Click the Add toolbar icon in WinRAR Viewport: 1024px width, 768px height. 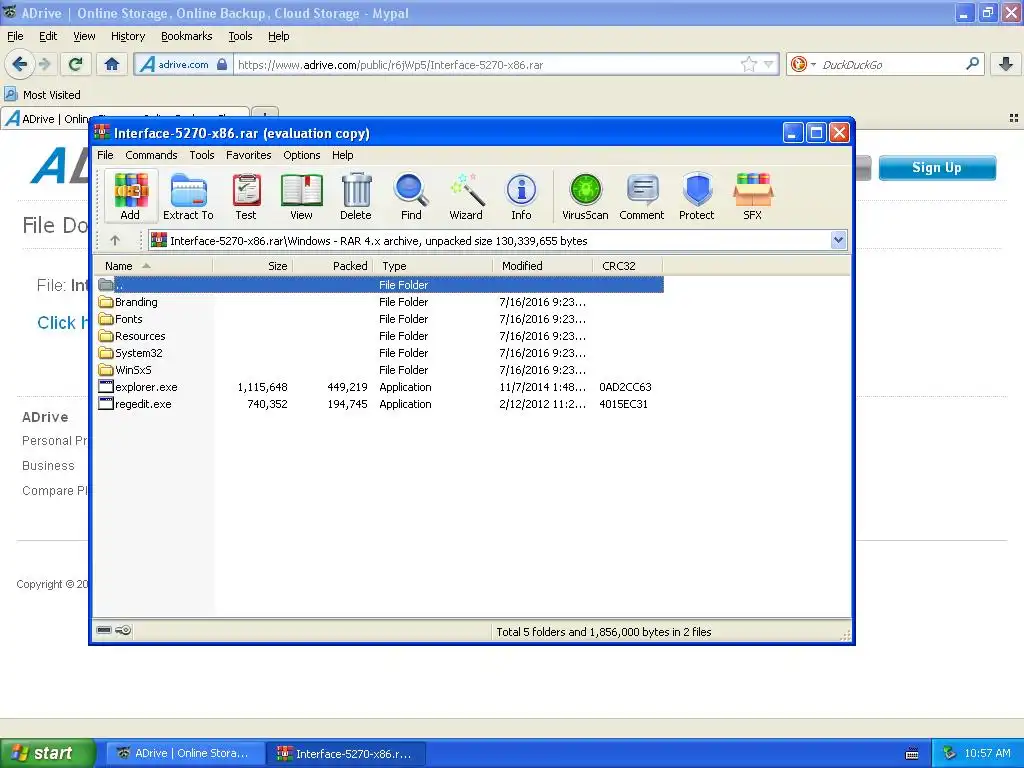click(131, 196)
